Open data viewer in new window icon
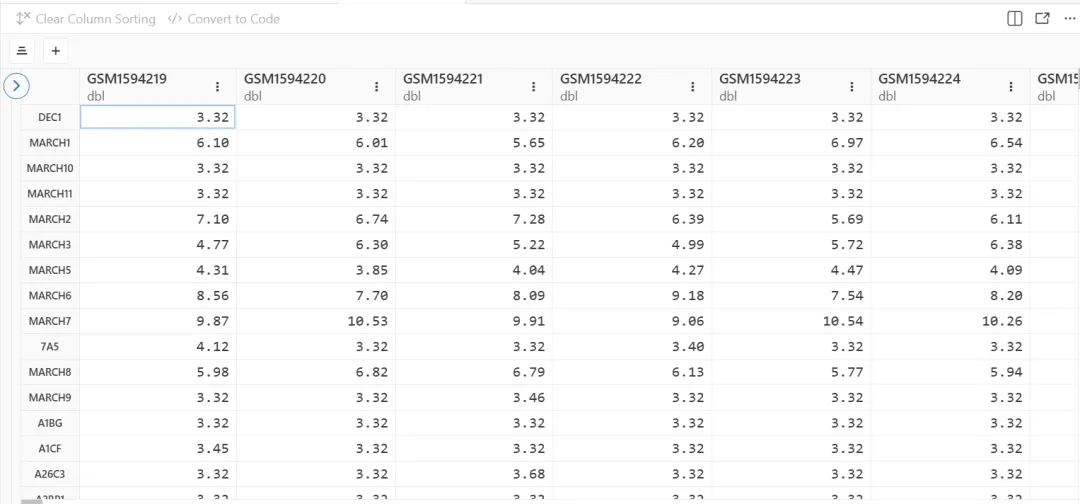This screenshot has height=504, width=1080. tap(1042, 19)
